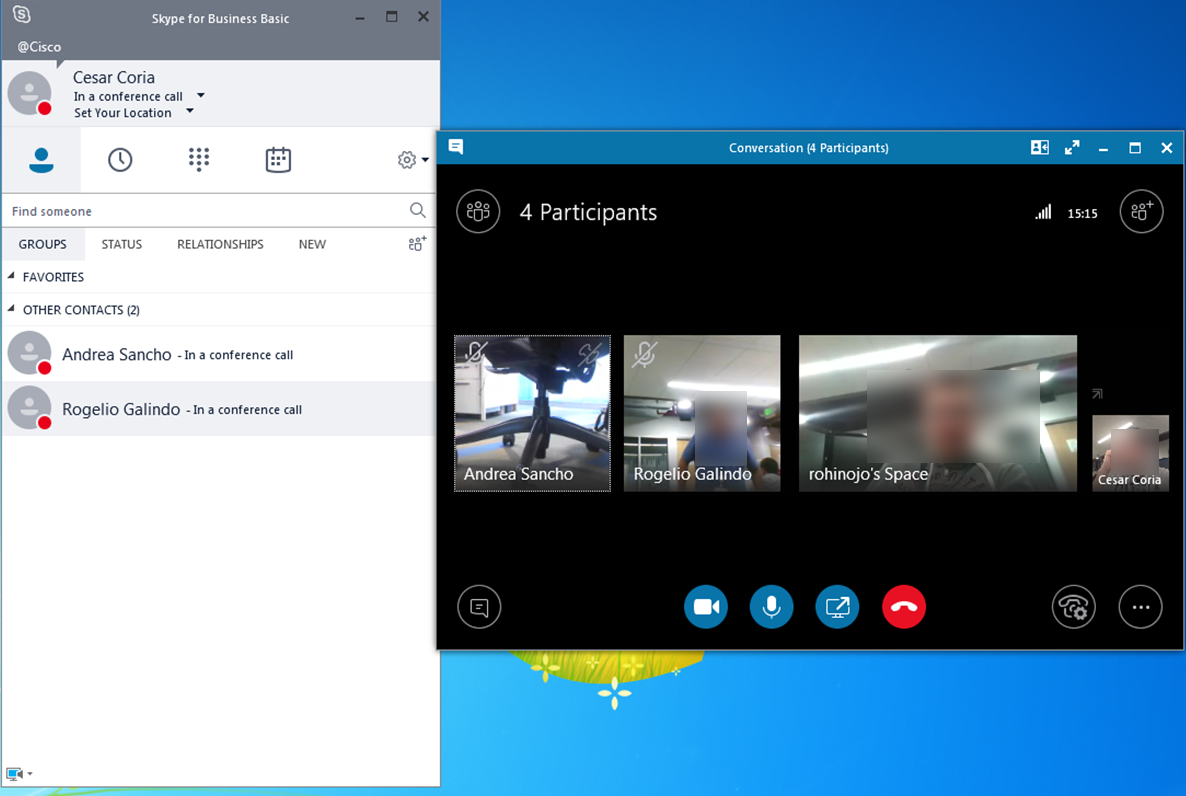Open call settings via the phone gear icon
Viewport: 1186px width, 796px height.
pos(1074,607)
